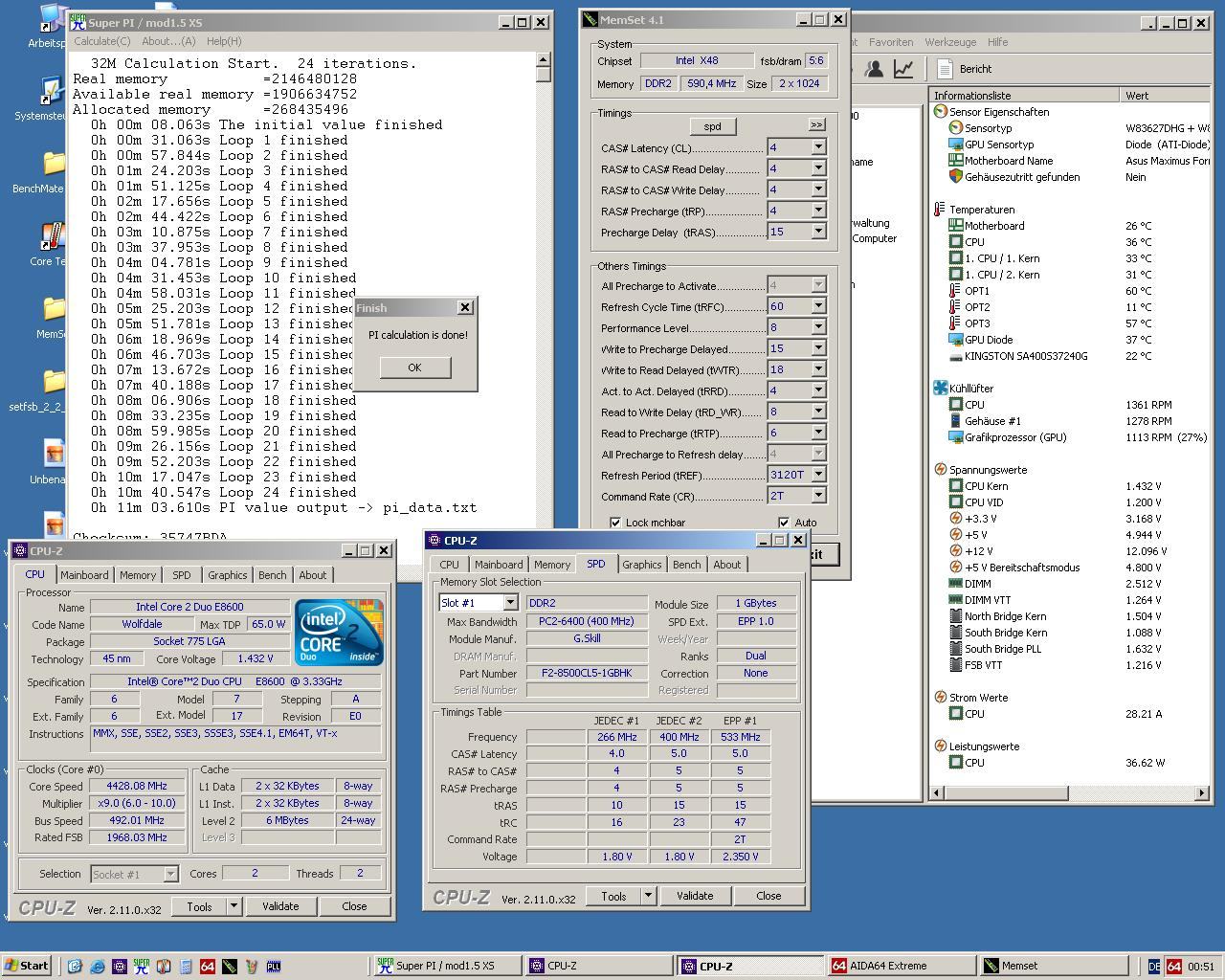
Task: Click the Super PI quick launch icon
Action: tap(141, 967)
